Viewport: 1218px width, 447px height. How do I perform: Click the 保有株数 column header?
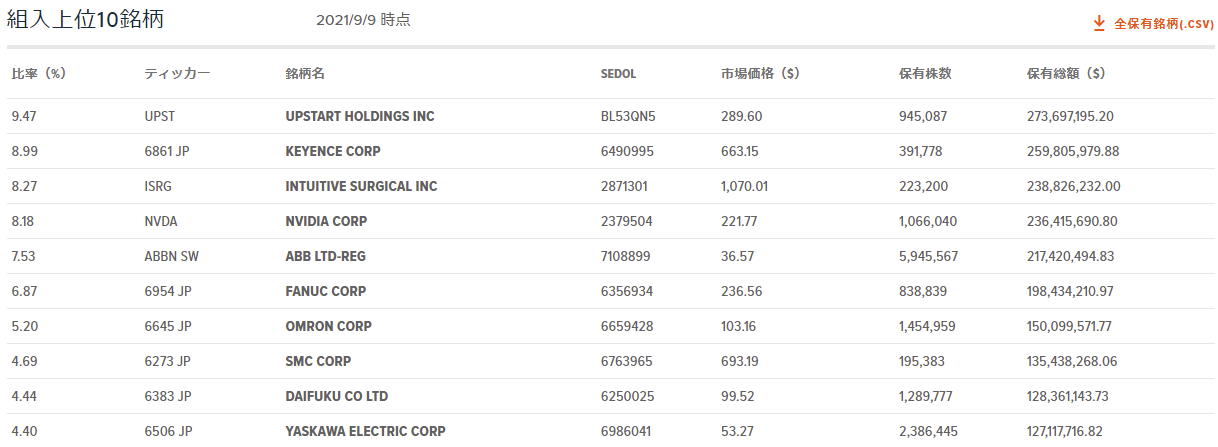pyautogui.click(x=925, y=74)
